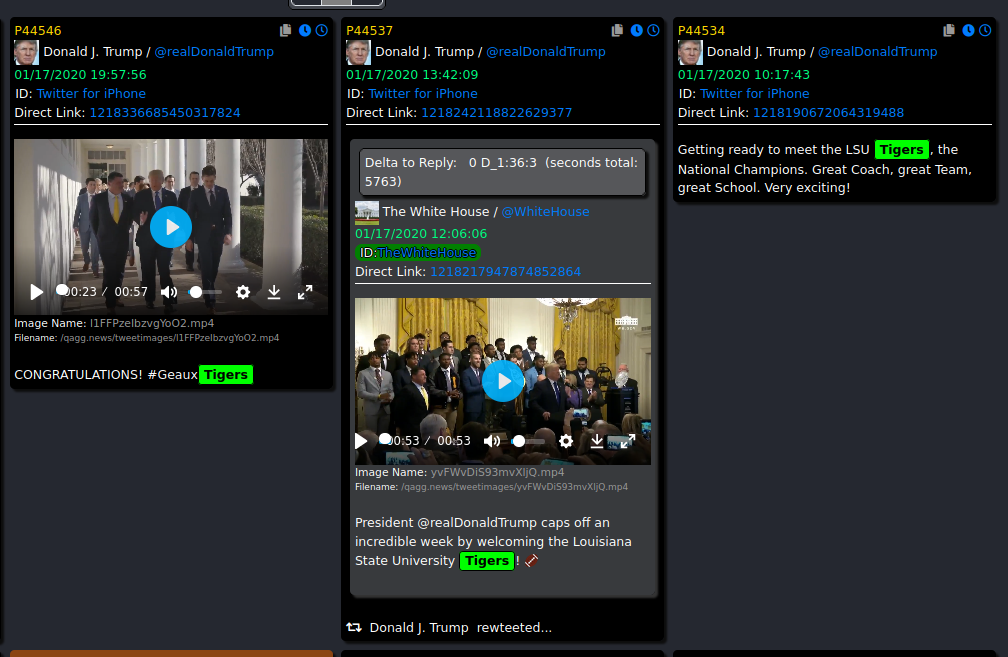This screenshot has width=1008, height=657.
Task: Click image name yvFWvDiS93mvXIjQ.mp4
Action: [x=498, y=472]
